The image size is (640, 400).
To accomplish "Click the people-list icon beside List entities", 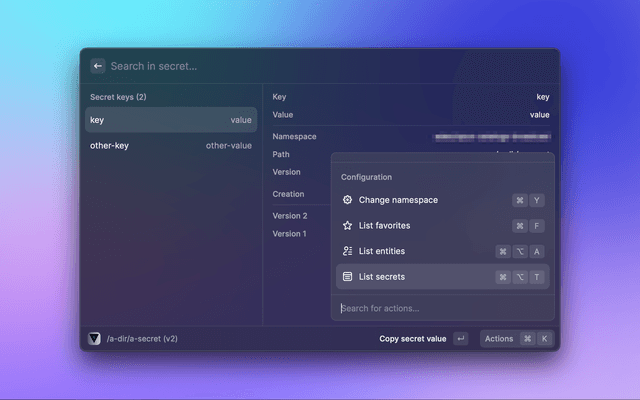I will (347, 251).
